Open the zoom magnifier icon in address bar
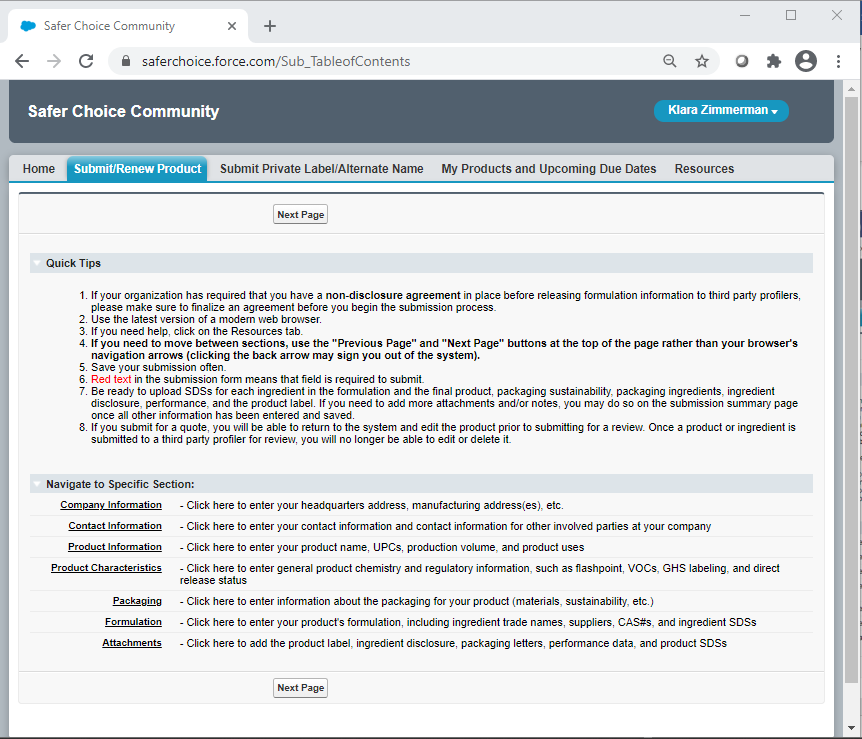 (670, 61)
